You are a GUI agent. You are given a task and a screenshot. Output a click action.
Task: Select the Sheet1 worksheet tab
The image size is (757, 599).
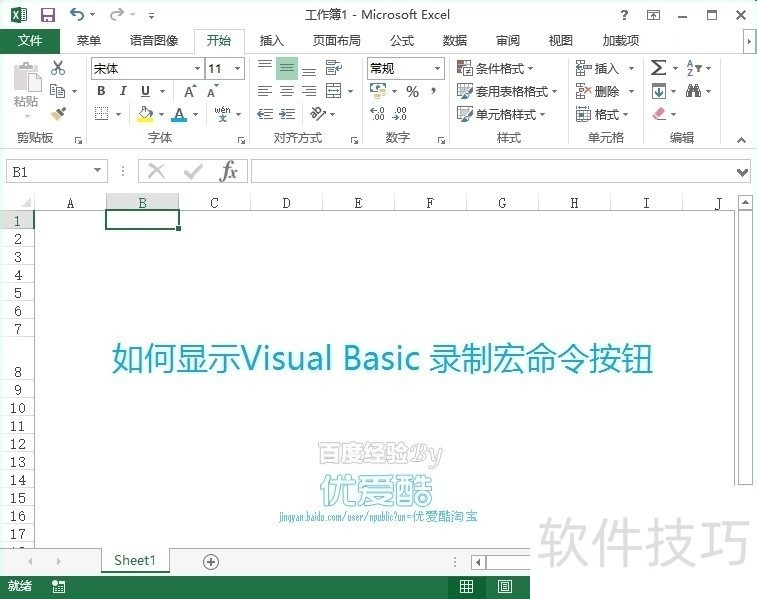(x=135, y=560)
